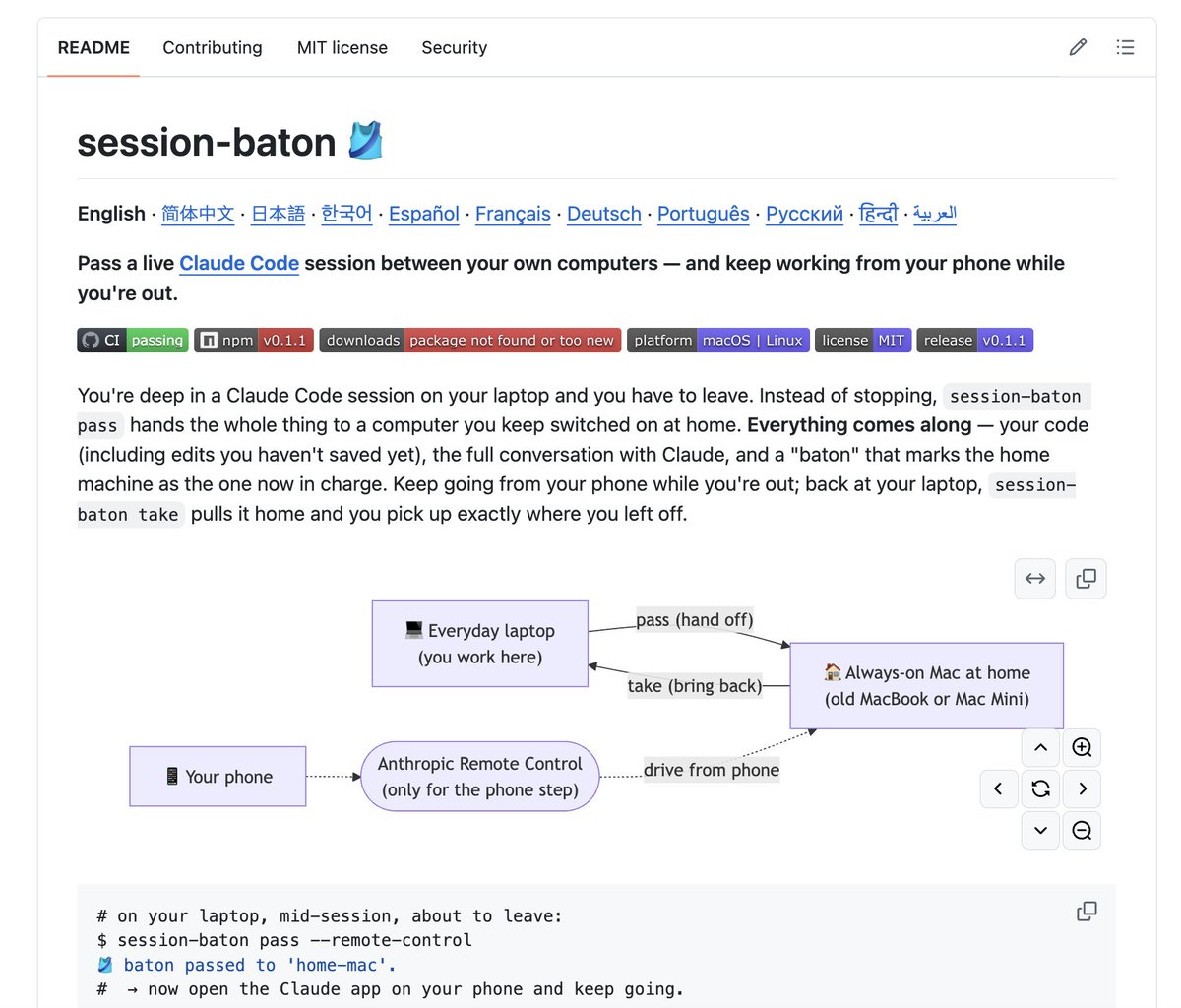Switch README to Hindi
Screen dimensions: 1181x1008
(879, 214)
